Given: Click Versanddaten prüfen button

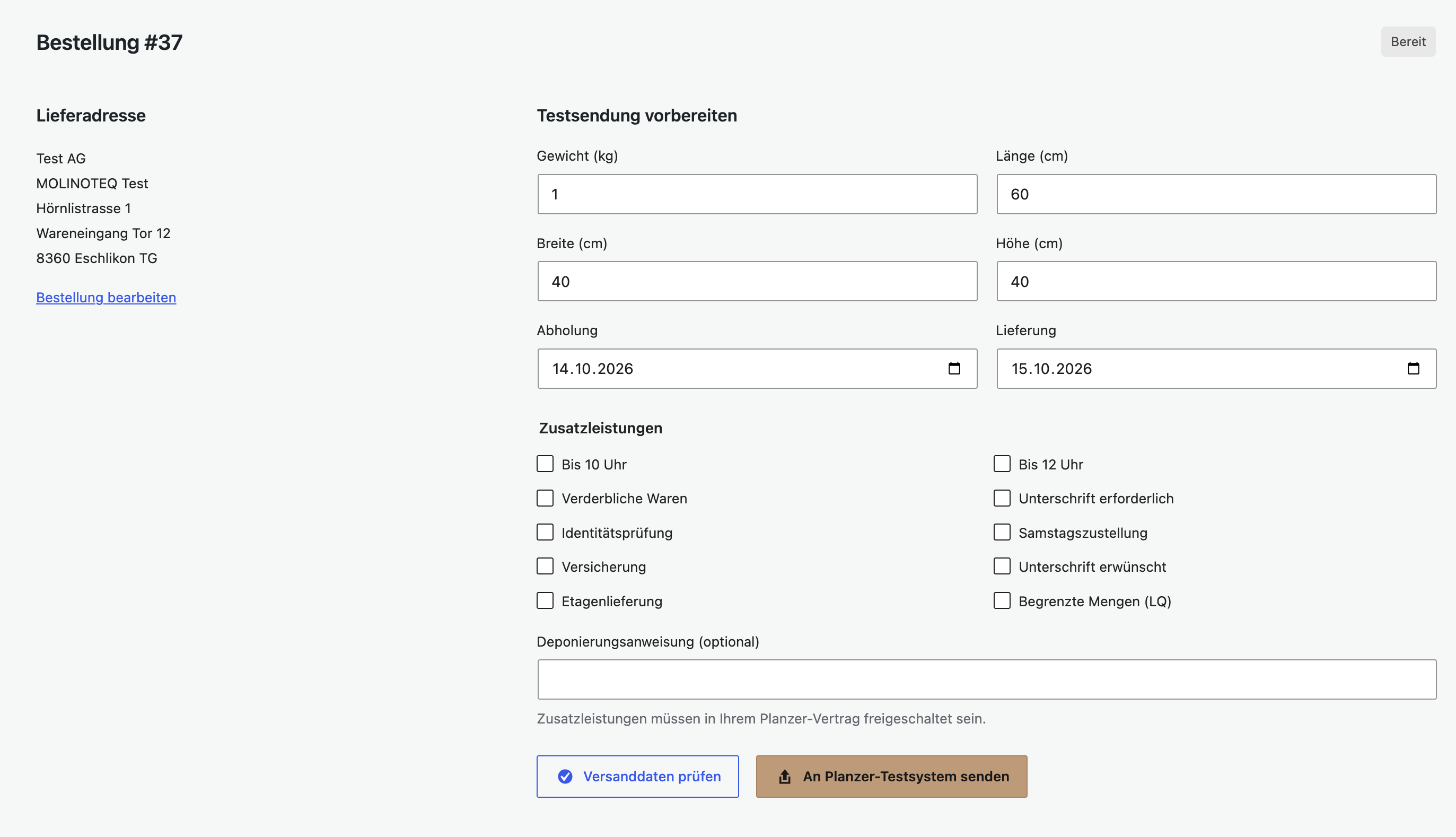Looking at the screenshot, I should pos(638,776).
